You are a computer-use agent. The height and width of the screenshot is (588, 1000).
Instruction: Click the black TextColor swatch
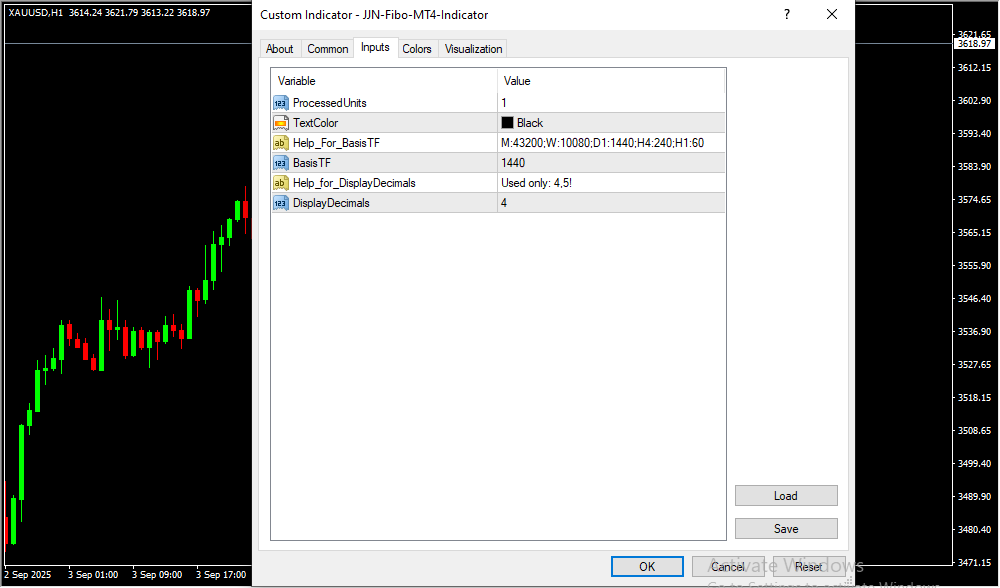pos(507,123)
